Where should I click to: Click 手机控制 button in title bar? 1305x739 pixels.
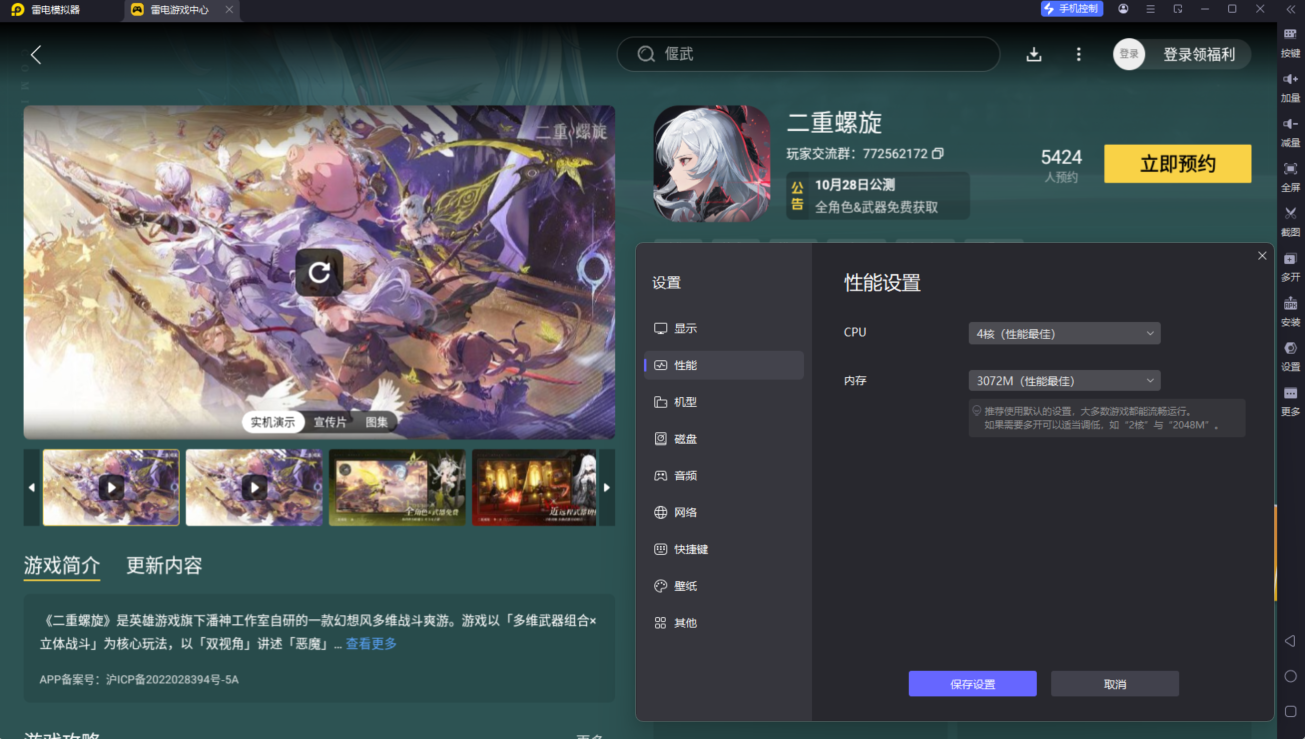pos(1071,9)
